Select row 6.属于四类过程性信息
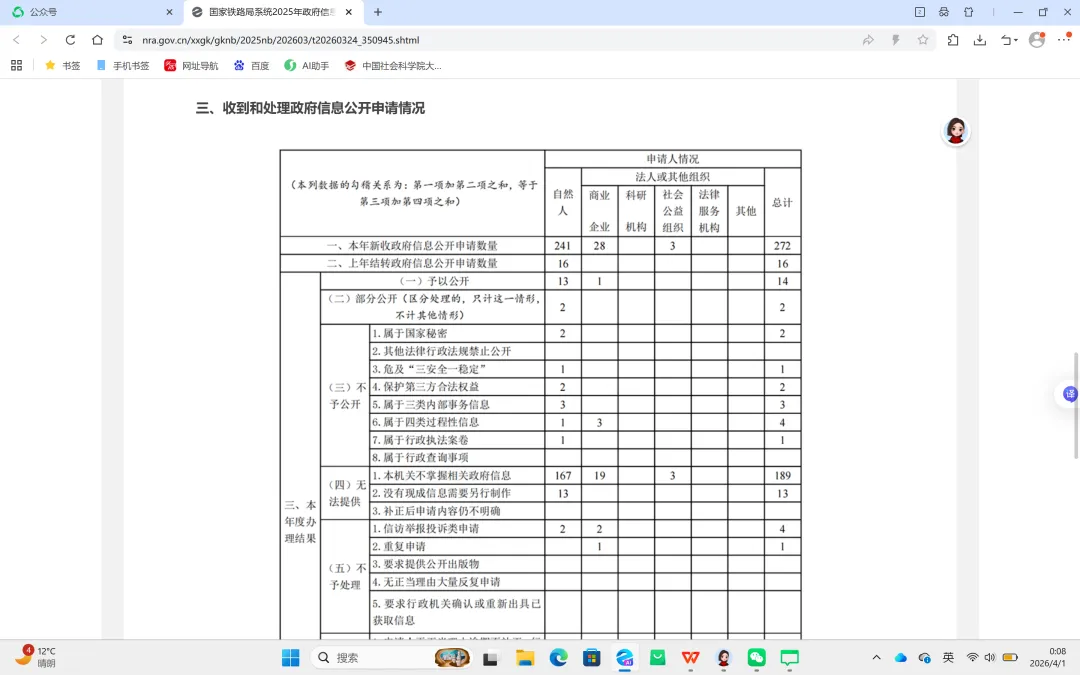 coord(457,422)
